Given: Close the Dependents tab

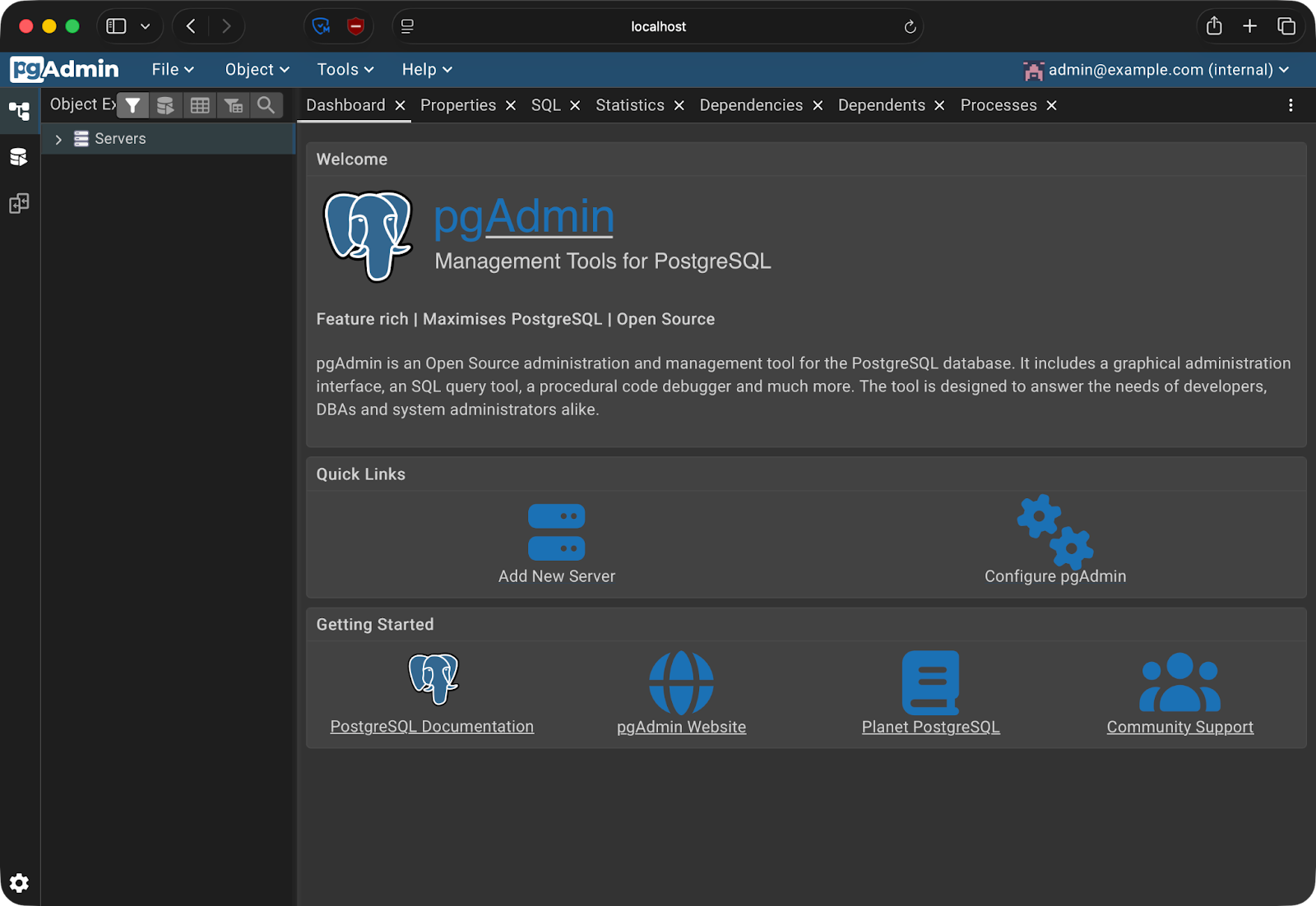Looking at the screenshot, I should pos(939,105).
